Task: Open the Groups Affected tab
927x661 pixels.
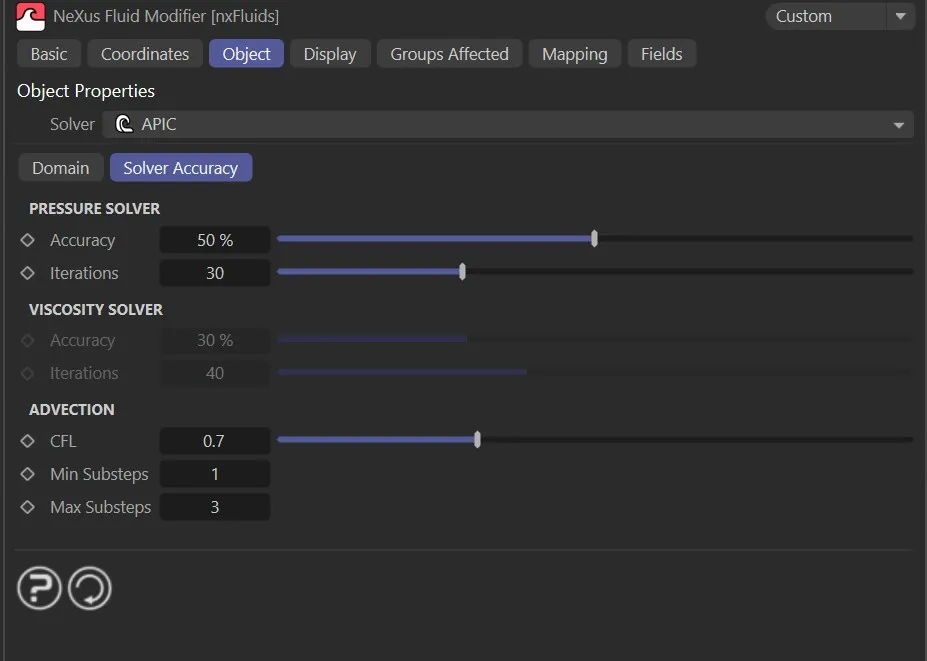Action: tap(449, 54)
